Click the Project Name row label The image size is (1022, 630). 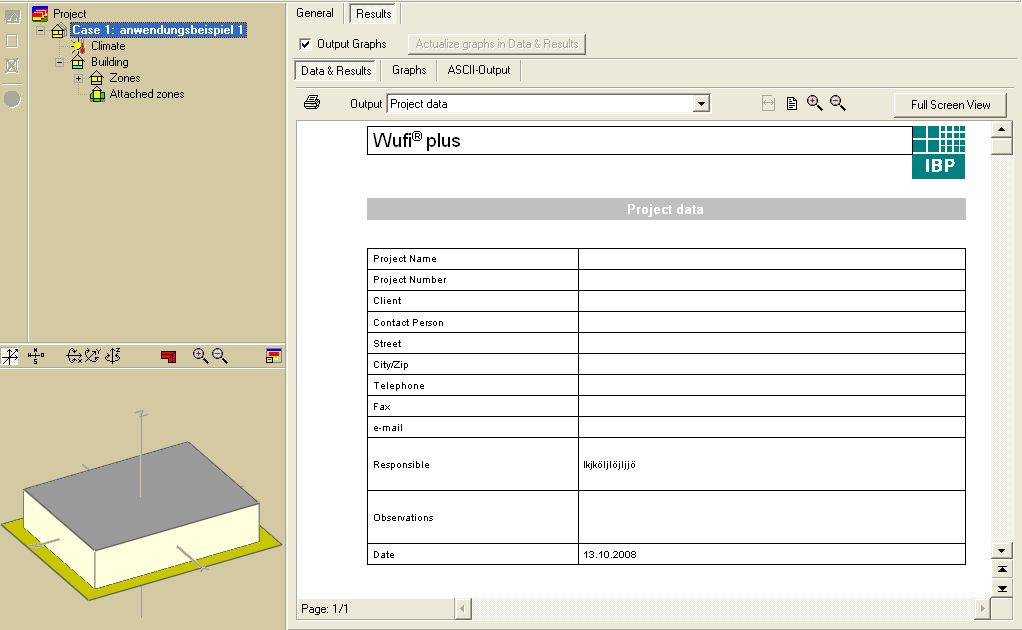tap(405, 259)
